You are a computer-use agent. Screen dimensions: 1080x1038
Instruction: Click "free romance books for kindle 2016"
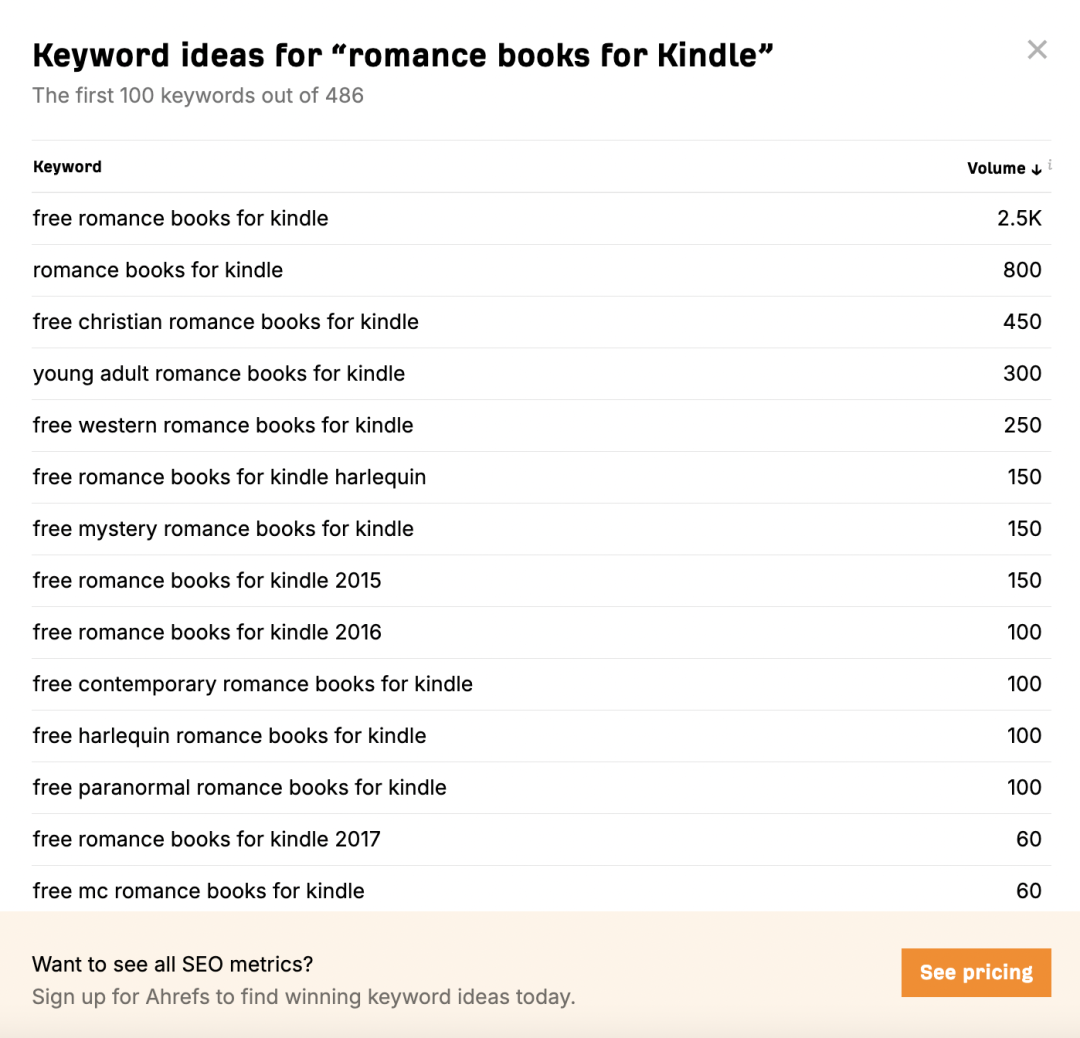click(207, 633)
